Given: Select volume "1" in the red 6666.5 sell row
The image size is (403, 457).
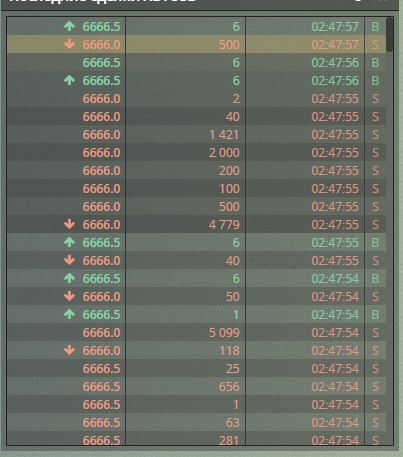Looking at the screenshot, I should point(236,405).
